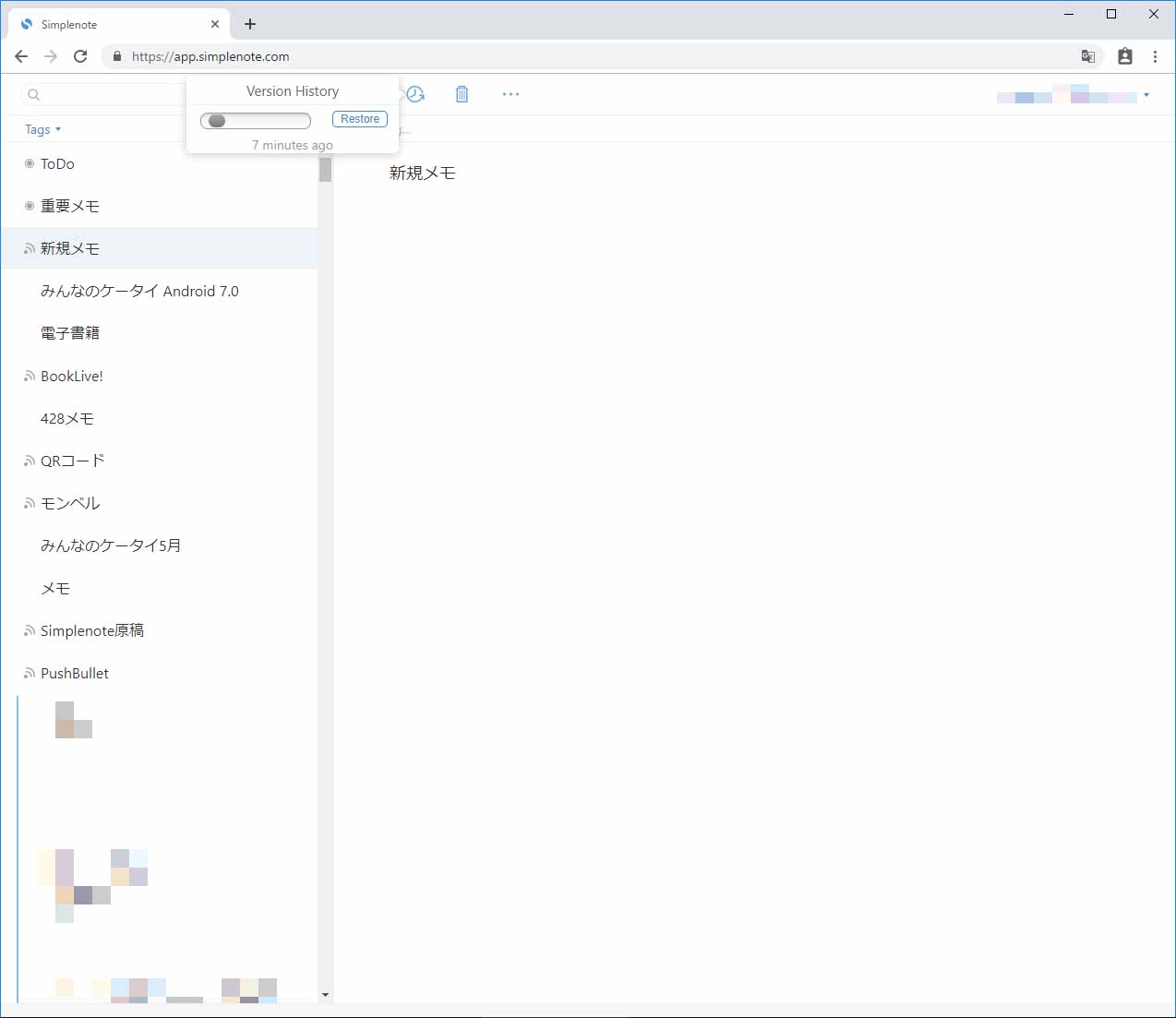The image size is (1176, 1018).
Task: Click the search magnifier icon
Action: tap(34, 94)
